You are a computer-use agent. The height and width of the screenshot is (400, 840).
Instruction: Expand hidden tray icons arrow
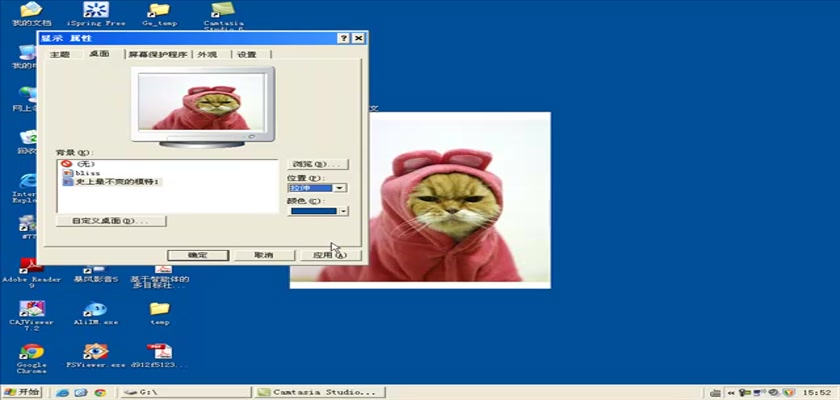pyautogui.click(x=730, y=393)
